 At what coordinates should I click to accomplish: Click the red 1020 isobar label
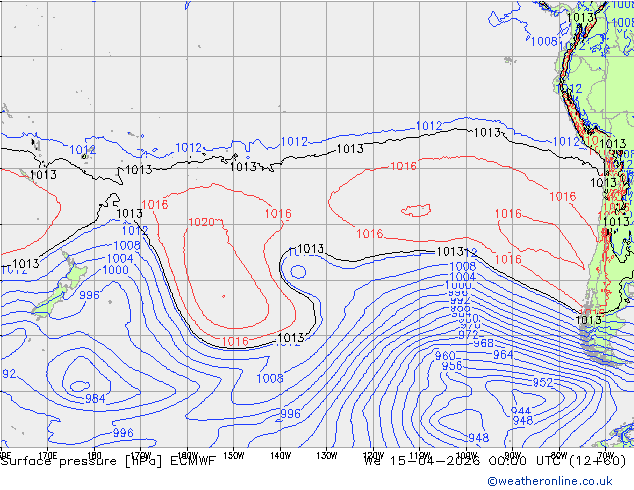tap(202, 222)
